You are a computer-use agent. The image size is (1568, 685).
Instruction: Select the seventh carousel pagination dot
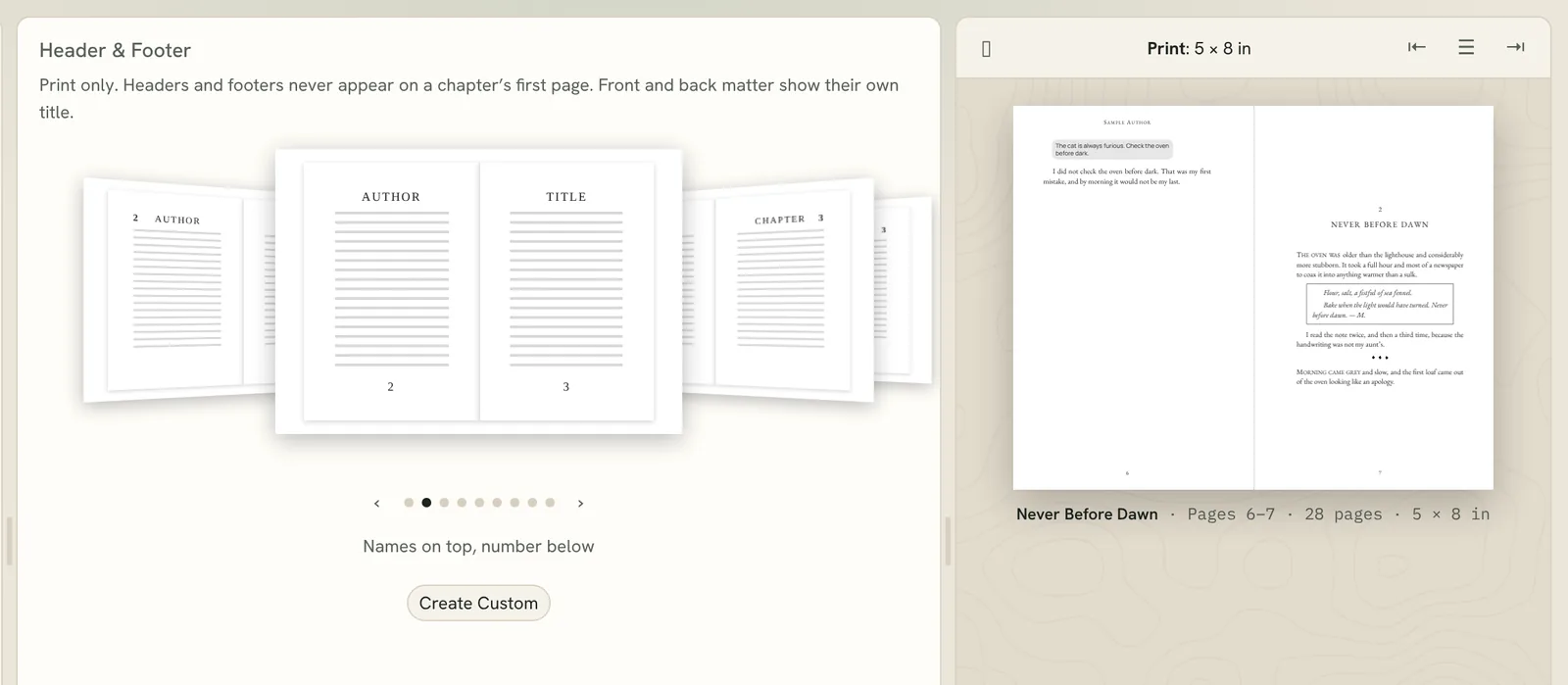[514, 503]
